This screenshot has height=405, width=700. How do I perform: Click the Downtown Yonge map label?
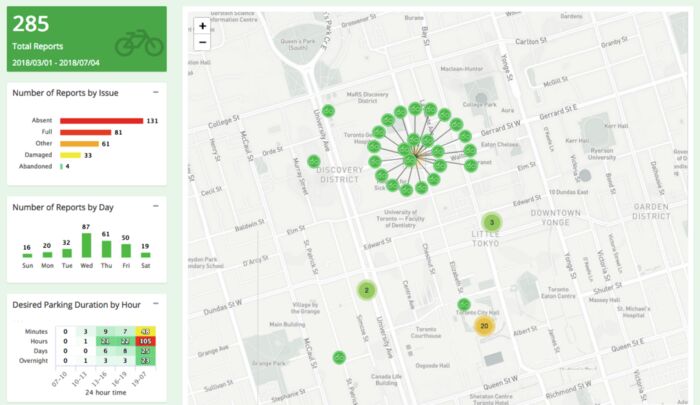pyautogui.click(x=555, y=217)
